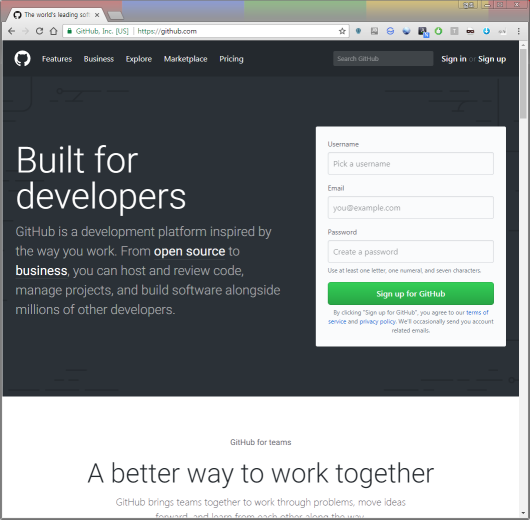
Task: Click the gray image extension icon
Action: (x=375, y=31)
